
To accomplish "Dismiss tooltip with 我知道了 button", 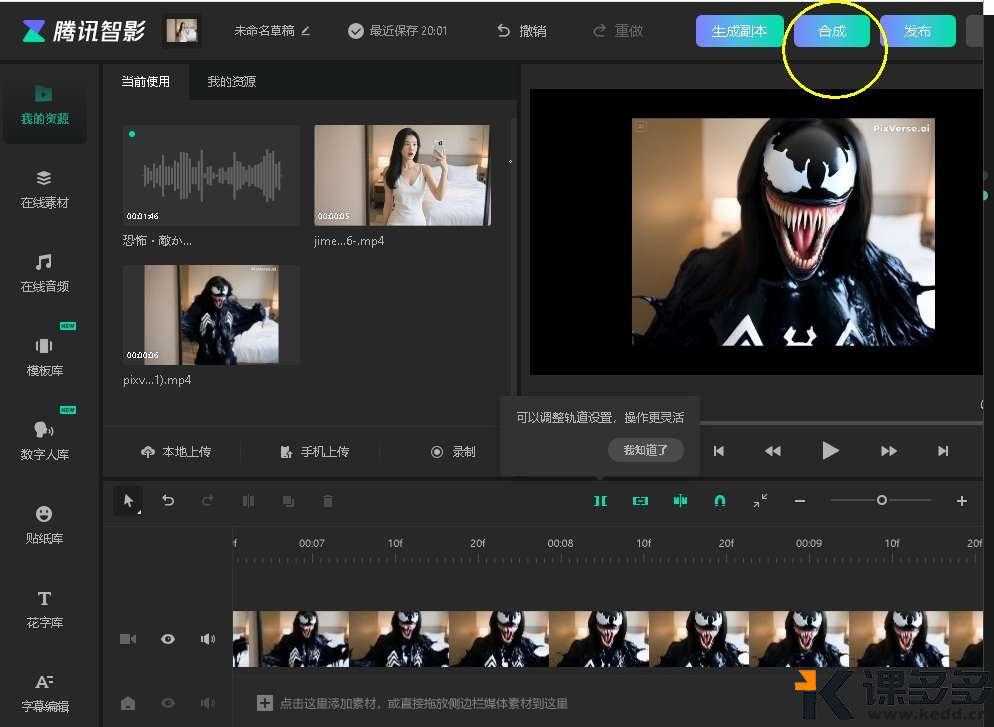I will (x=645, y=450).
